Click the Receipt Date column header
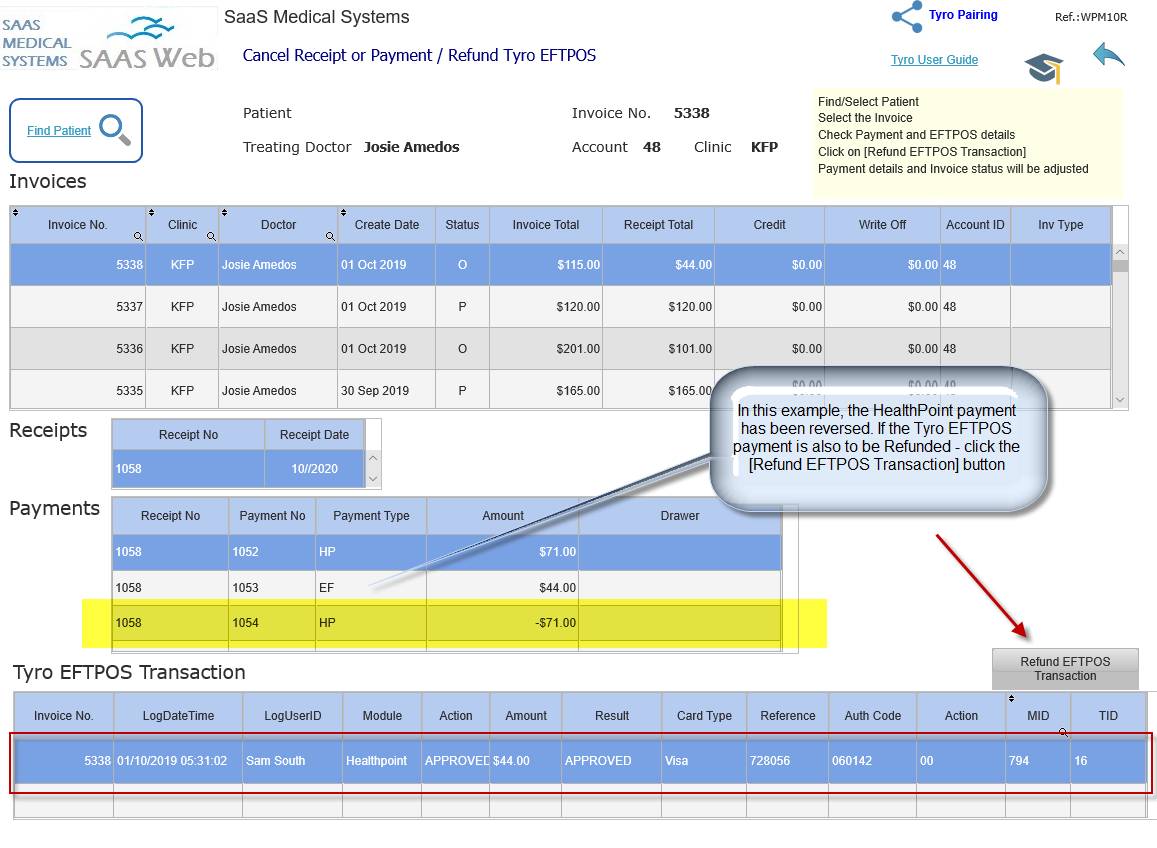Screen dimensions: 1157x848 (x=314, y=435)
